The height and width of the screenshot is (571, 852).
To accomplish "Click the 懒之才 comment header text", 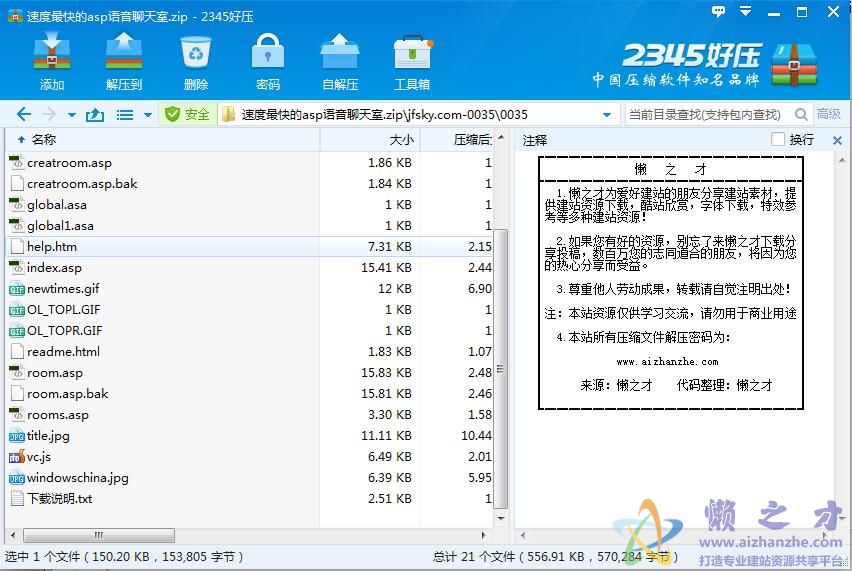I will (x=671, y=170).
